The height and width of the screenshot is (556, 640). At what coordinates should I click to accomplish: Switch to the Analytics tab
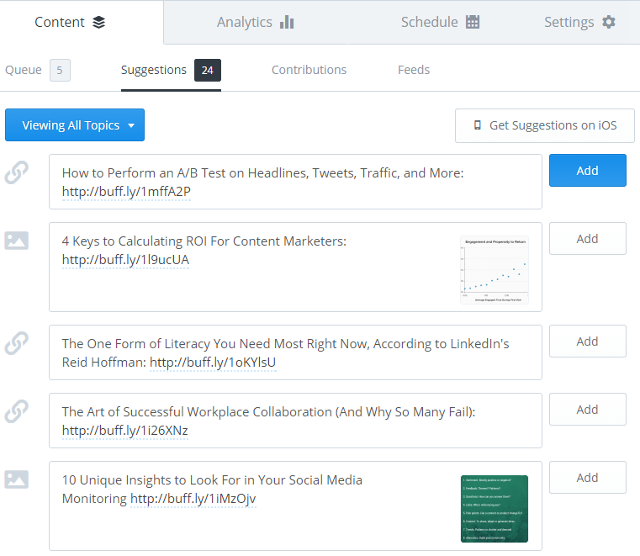[x=255, y=22]
